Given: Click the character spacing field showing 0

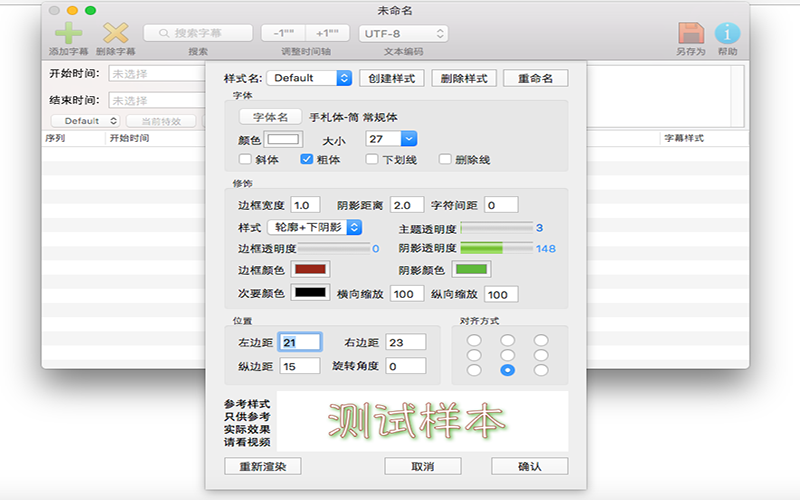Looking at the screenshot, I should (x=501, y=205).
